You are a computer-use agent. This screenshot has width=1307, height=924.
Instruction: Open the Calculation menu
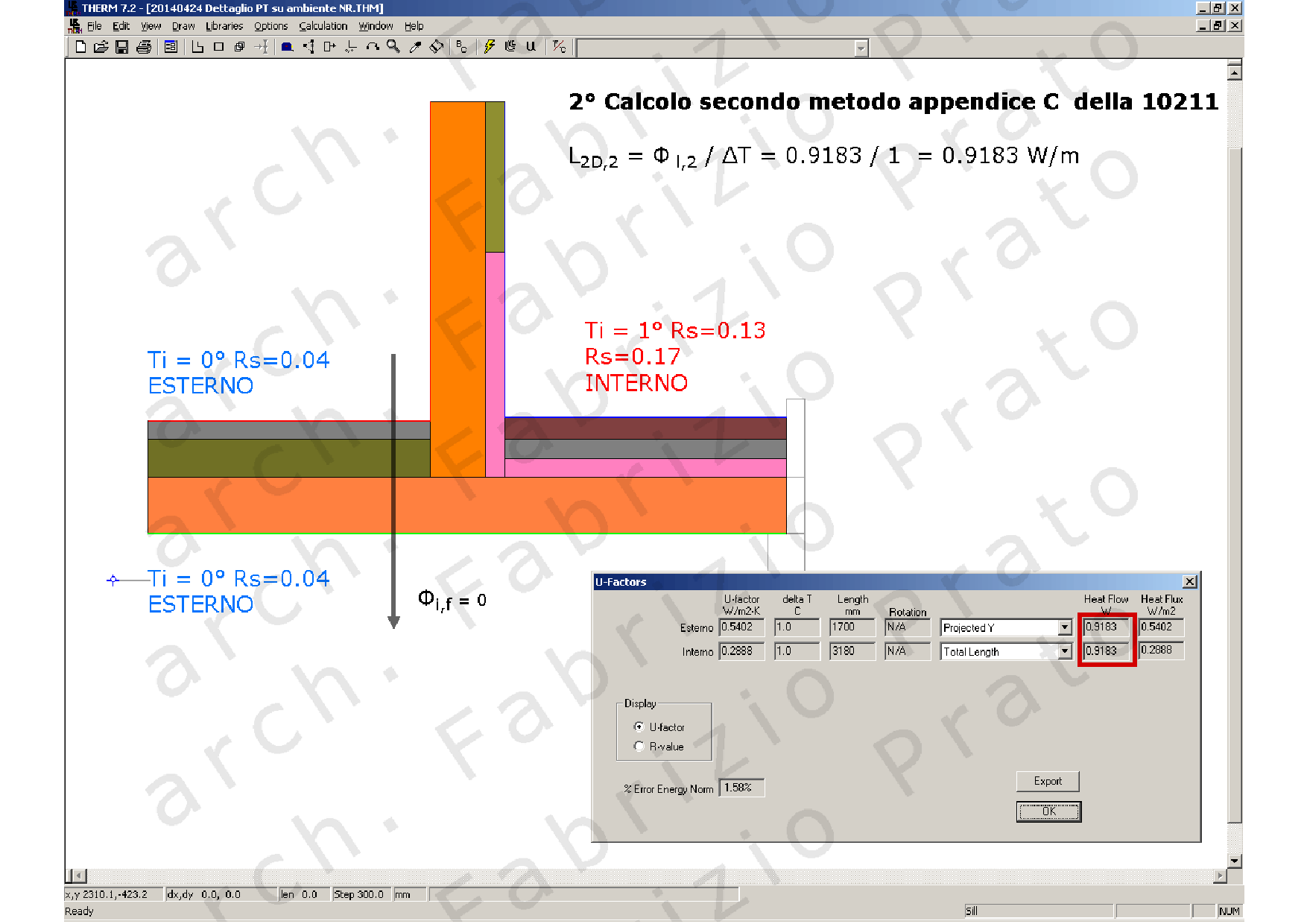click(x=323, y=26)
